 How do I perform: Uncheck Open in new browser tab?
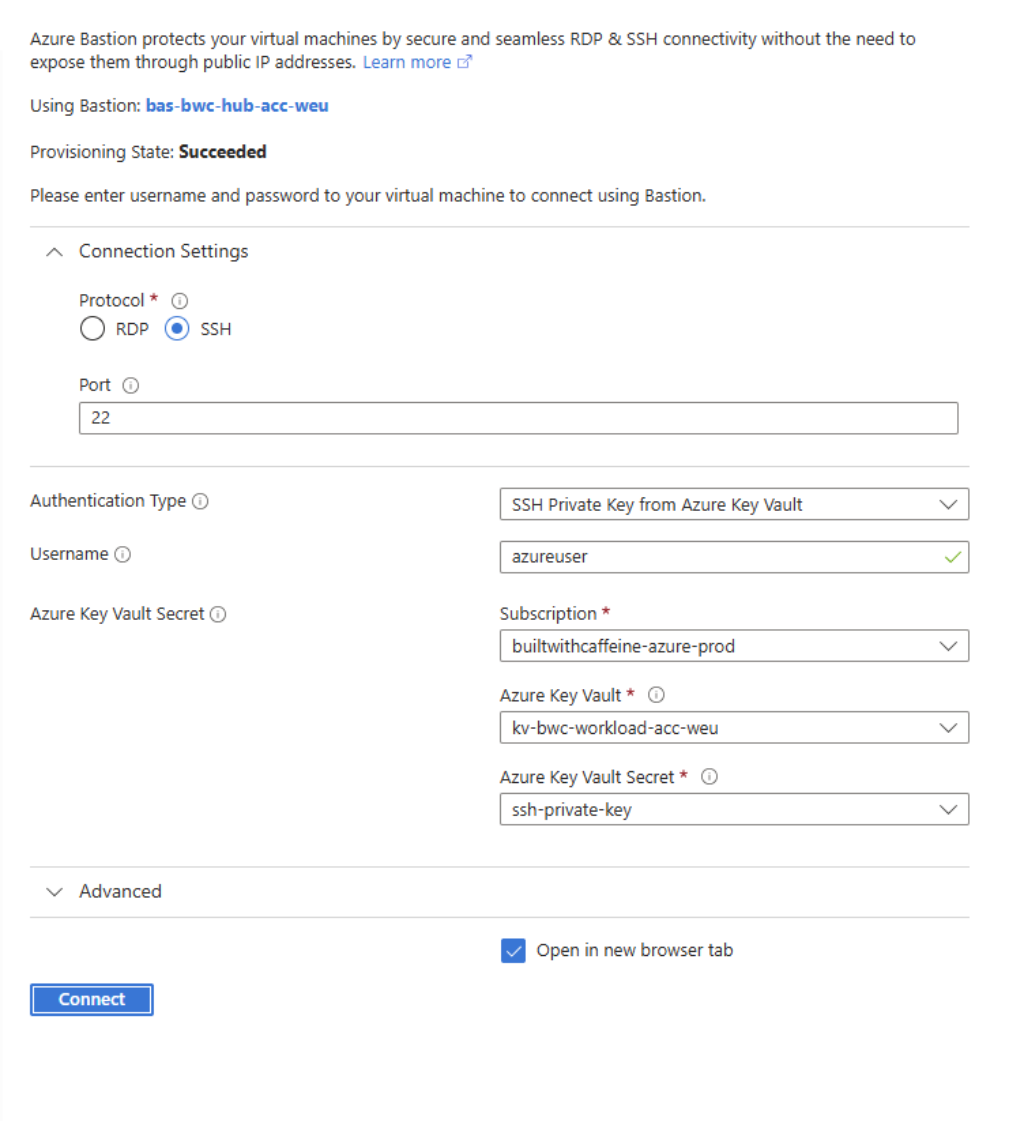pyautogui.click(x=513, y=950)
